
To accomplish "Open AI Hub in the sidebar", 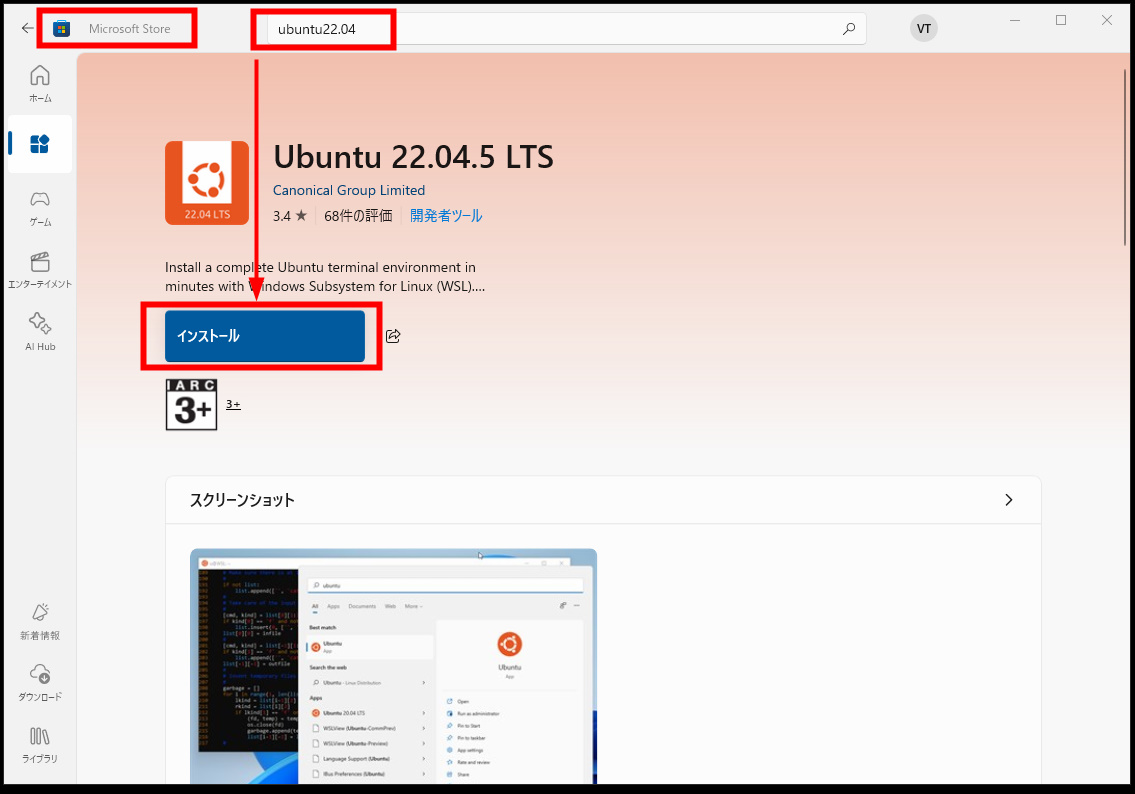I will point(40,332).
